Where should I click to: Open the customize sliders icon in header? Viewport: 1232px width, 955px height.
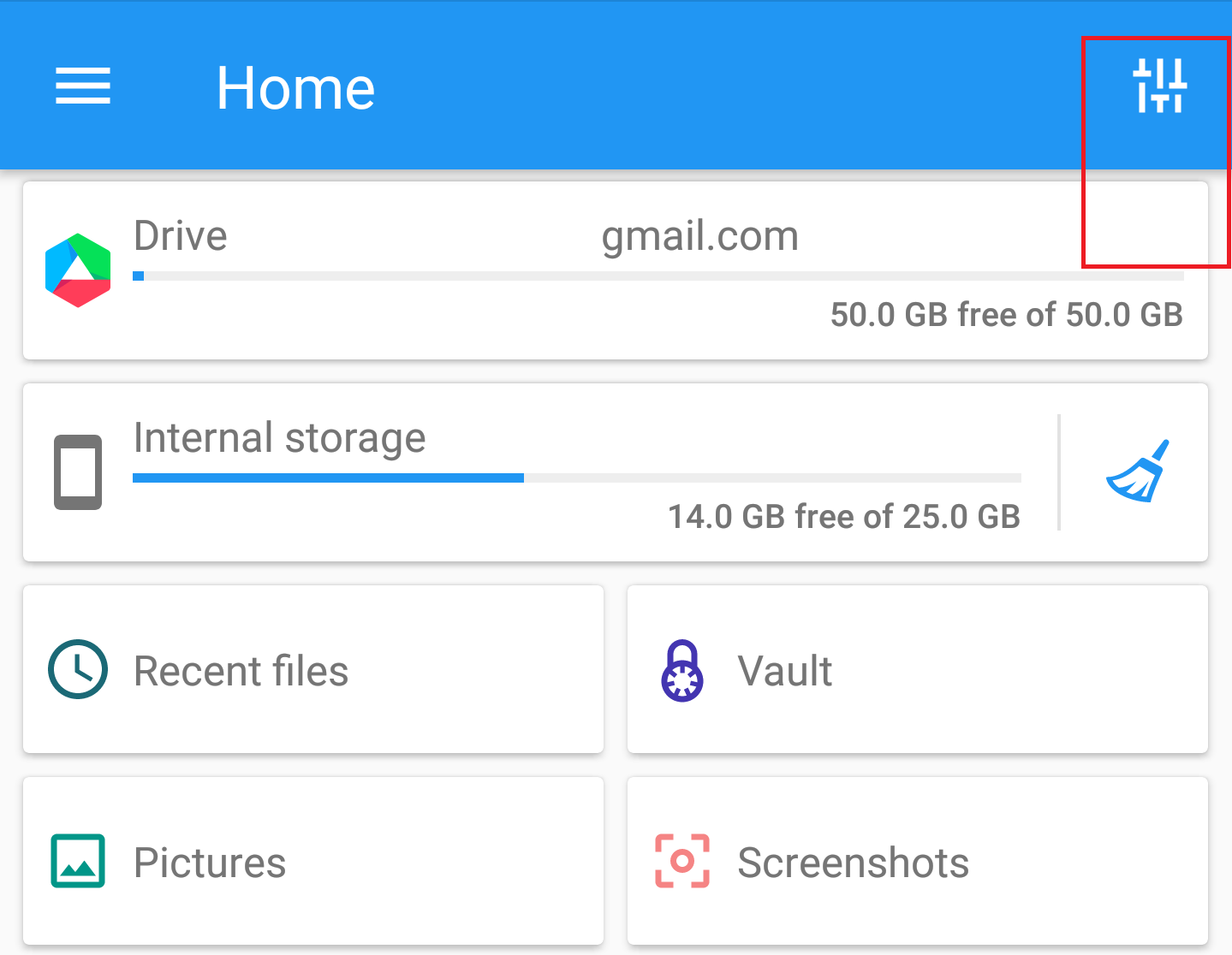click(1159, 86)
